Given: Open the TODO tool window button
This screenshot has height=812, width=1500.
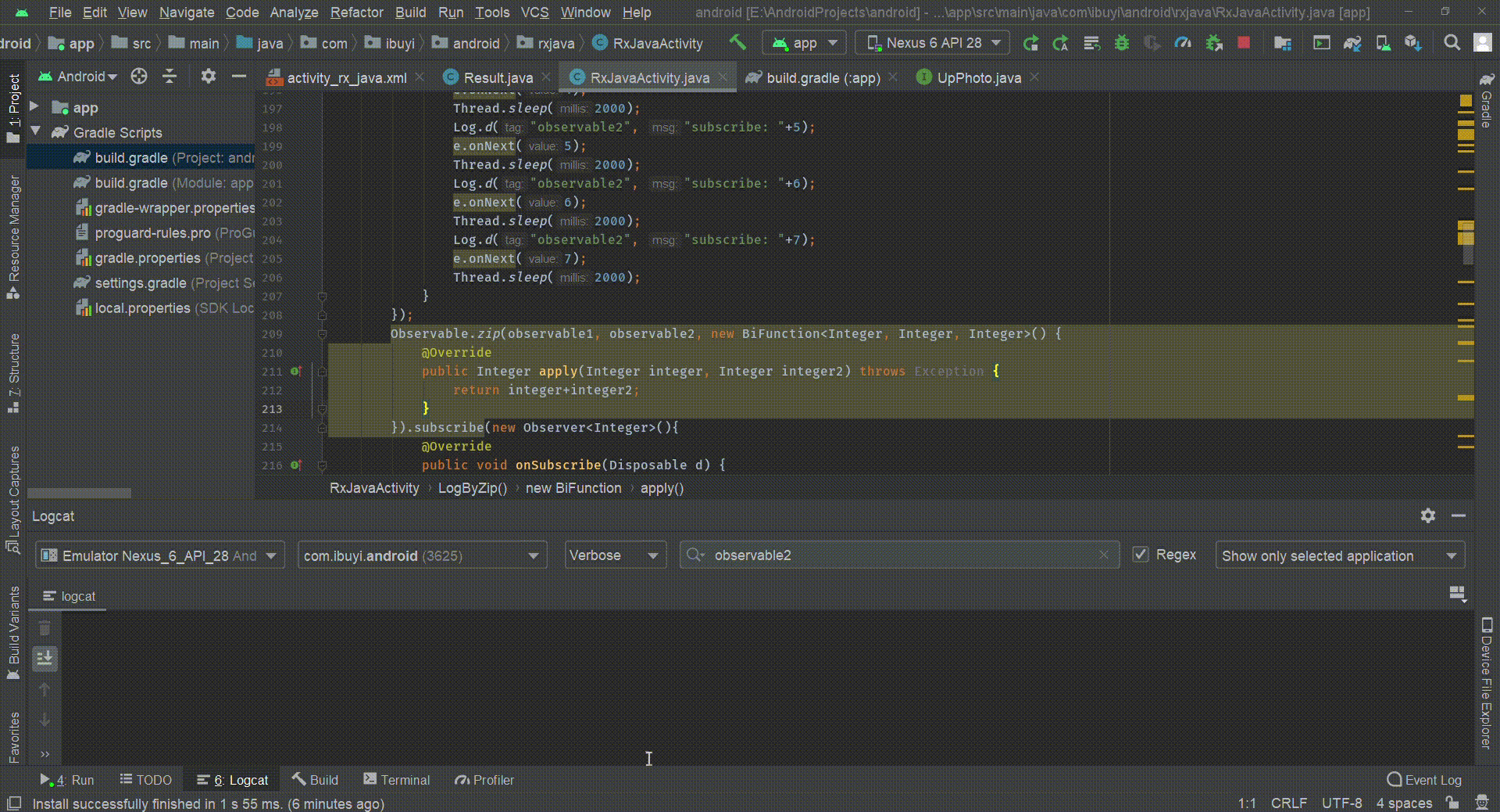Looking at the screenshot, I should tap(145, 779).
